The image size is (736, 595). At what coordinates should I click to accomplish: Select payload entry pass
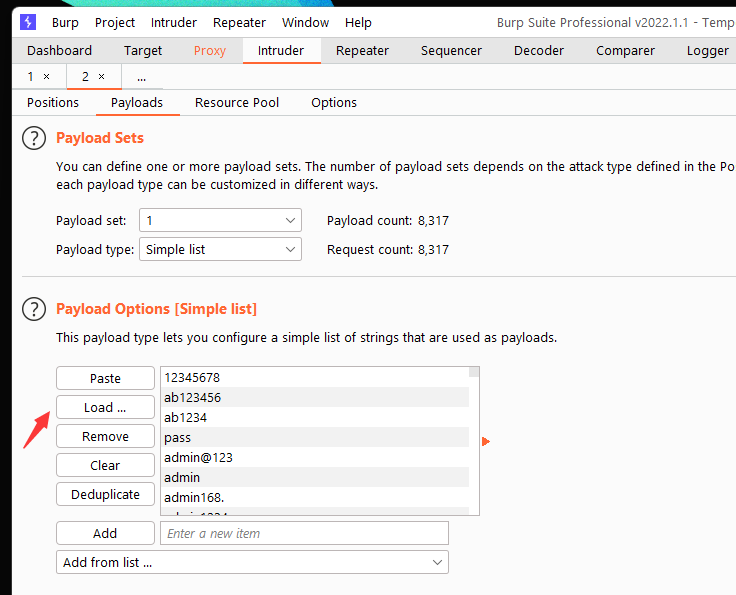pos(315,437)
